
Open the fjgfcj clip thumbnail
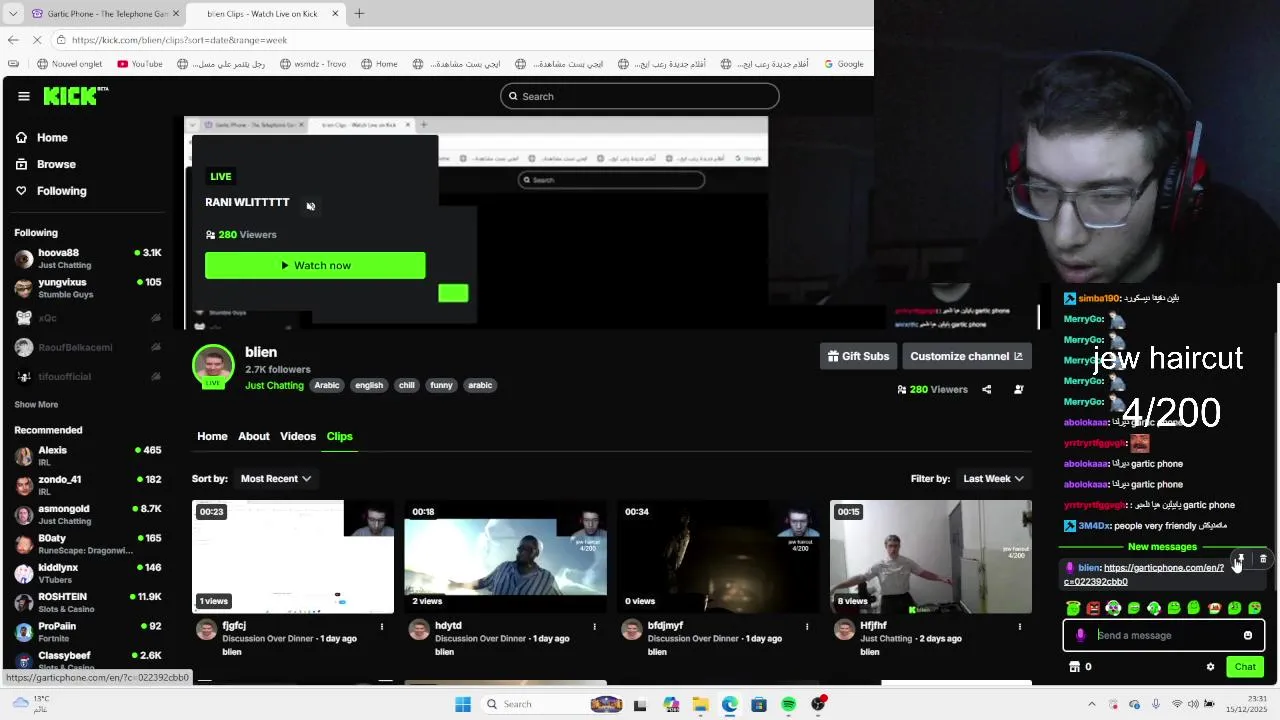click(x=293, y=557)
